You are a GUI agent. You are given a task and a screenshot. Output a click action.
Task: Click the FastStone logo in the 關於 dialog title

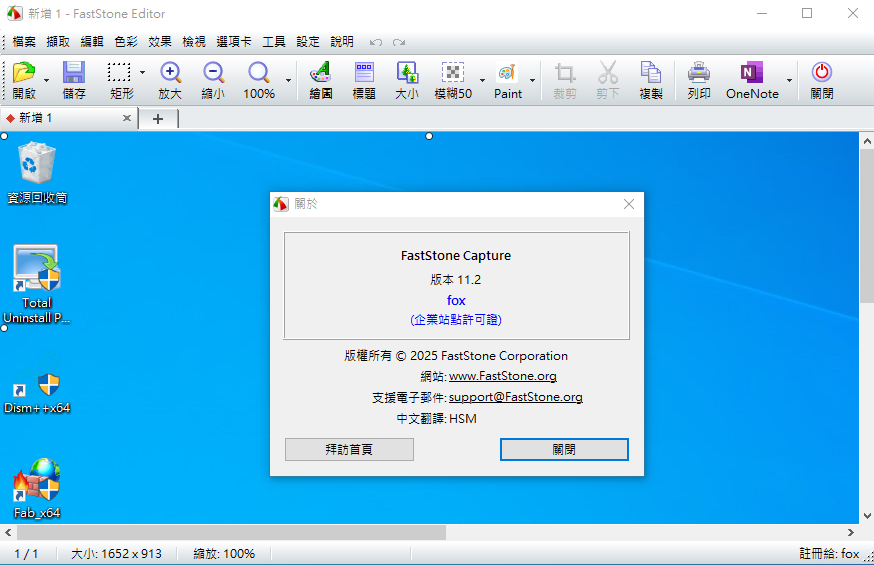[x=281, y=204]
